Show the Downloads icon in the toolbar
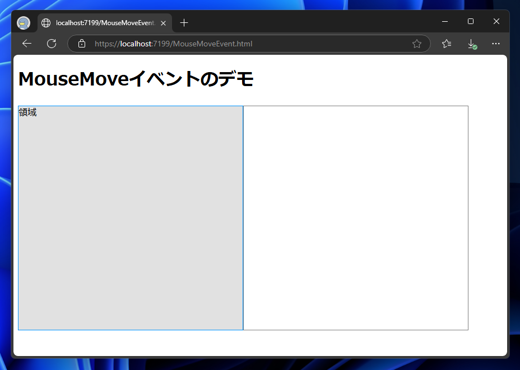 click(472, 44)
